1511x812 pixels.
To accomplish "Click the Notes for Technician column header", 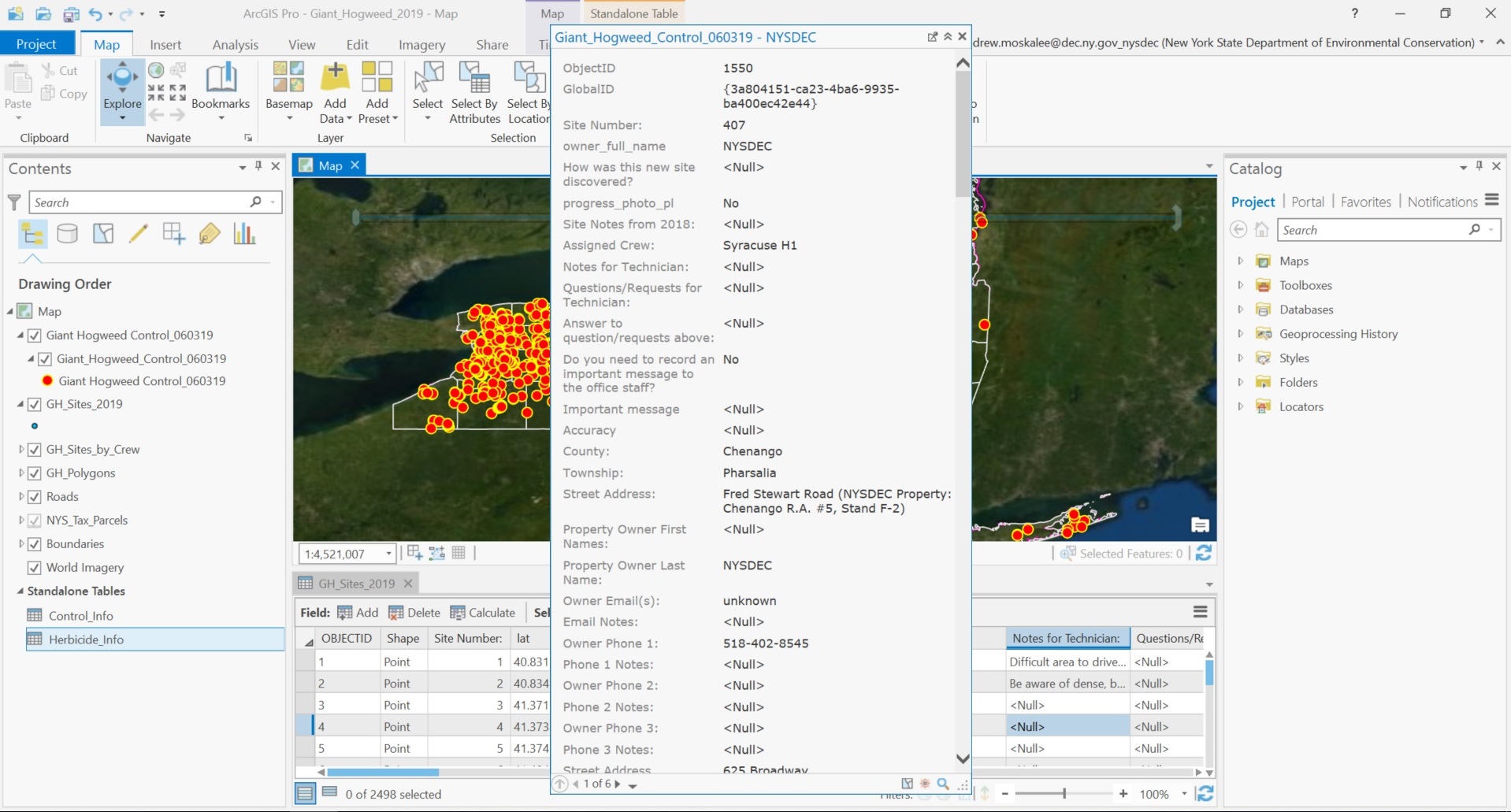I will pyautogui.click(x=1067, y=638).
